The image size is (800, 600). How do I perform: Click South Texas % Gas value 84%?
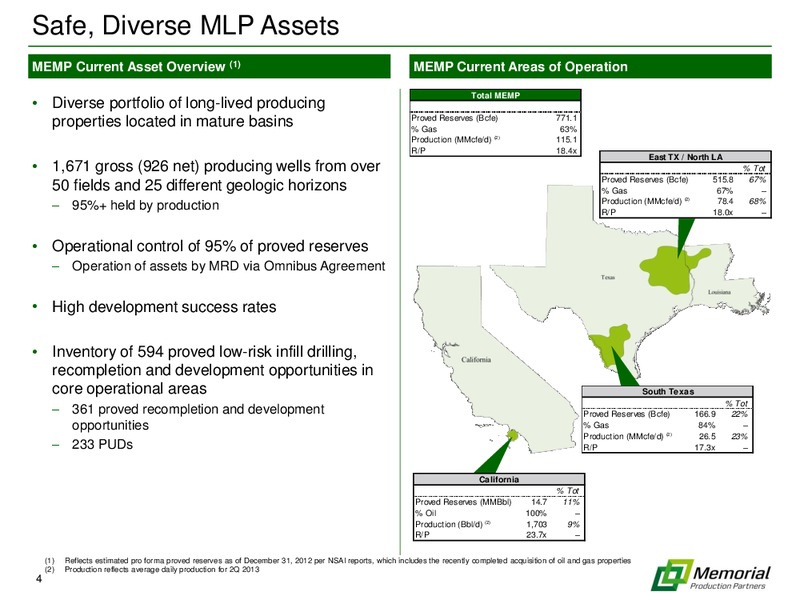707,425
